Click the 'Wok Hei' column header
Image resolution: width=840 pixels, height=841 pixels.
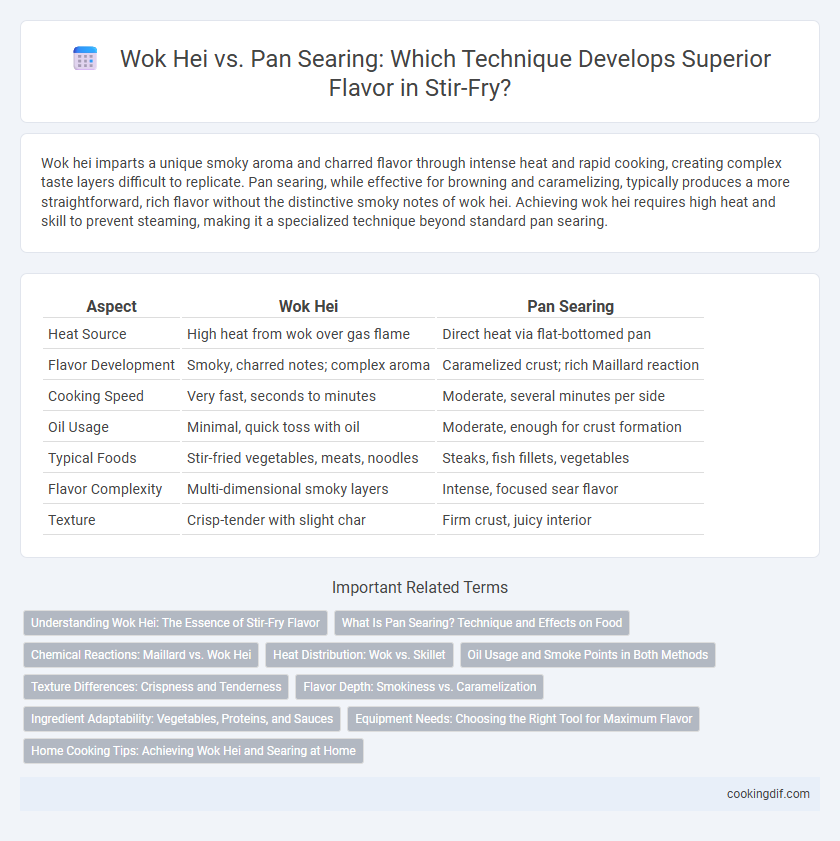(x=308, y=306)
